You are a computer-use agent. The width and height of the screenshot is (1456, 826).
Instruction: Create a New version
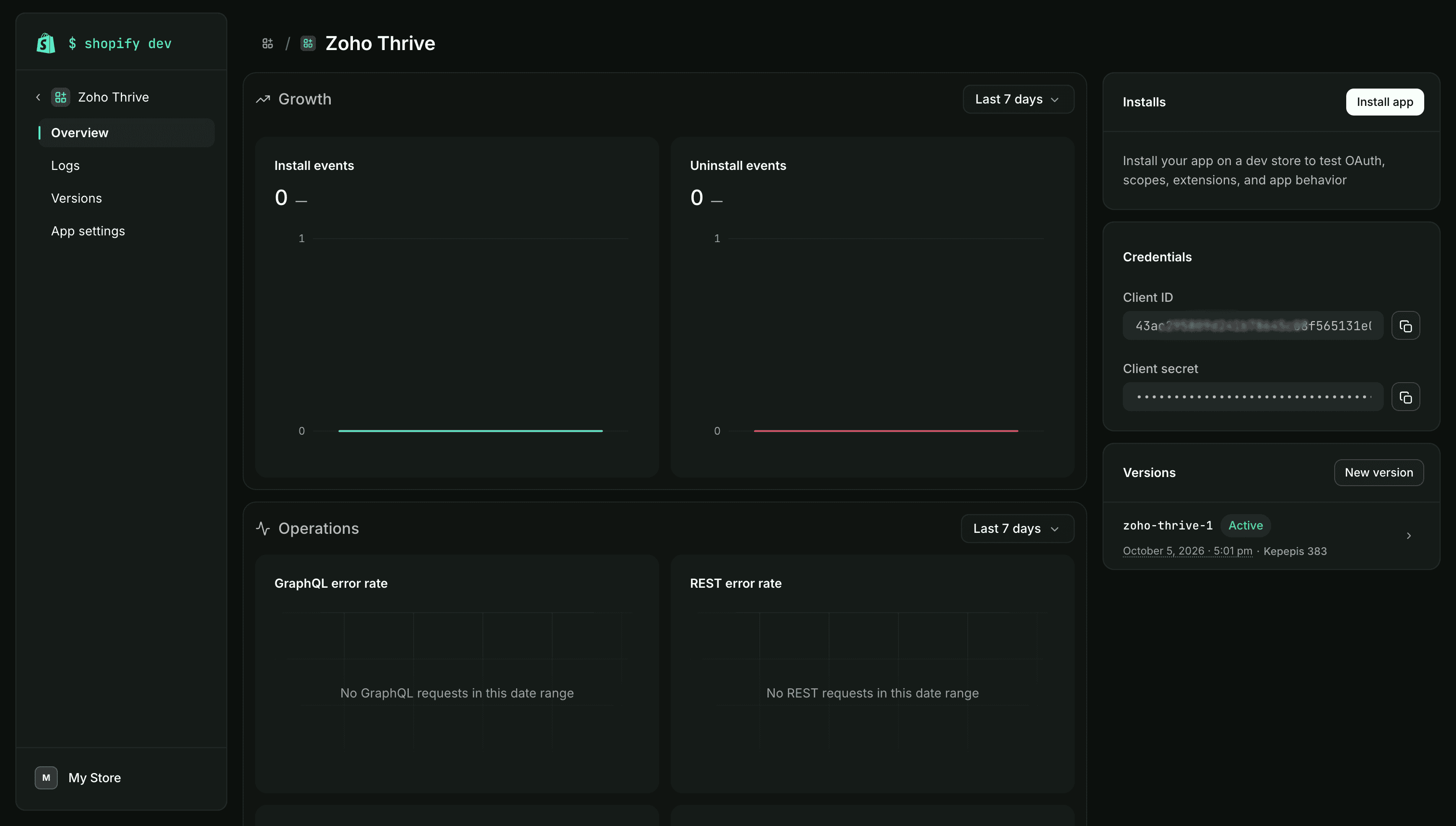pyautogui.click(x=1378, y=473)
